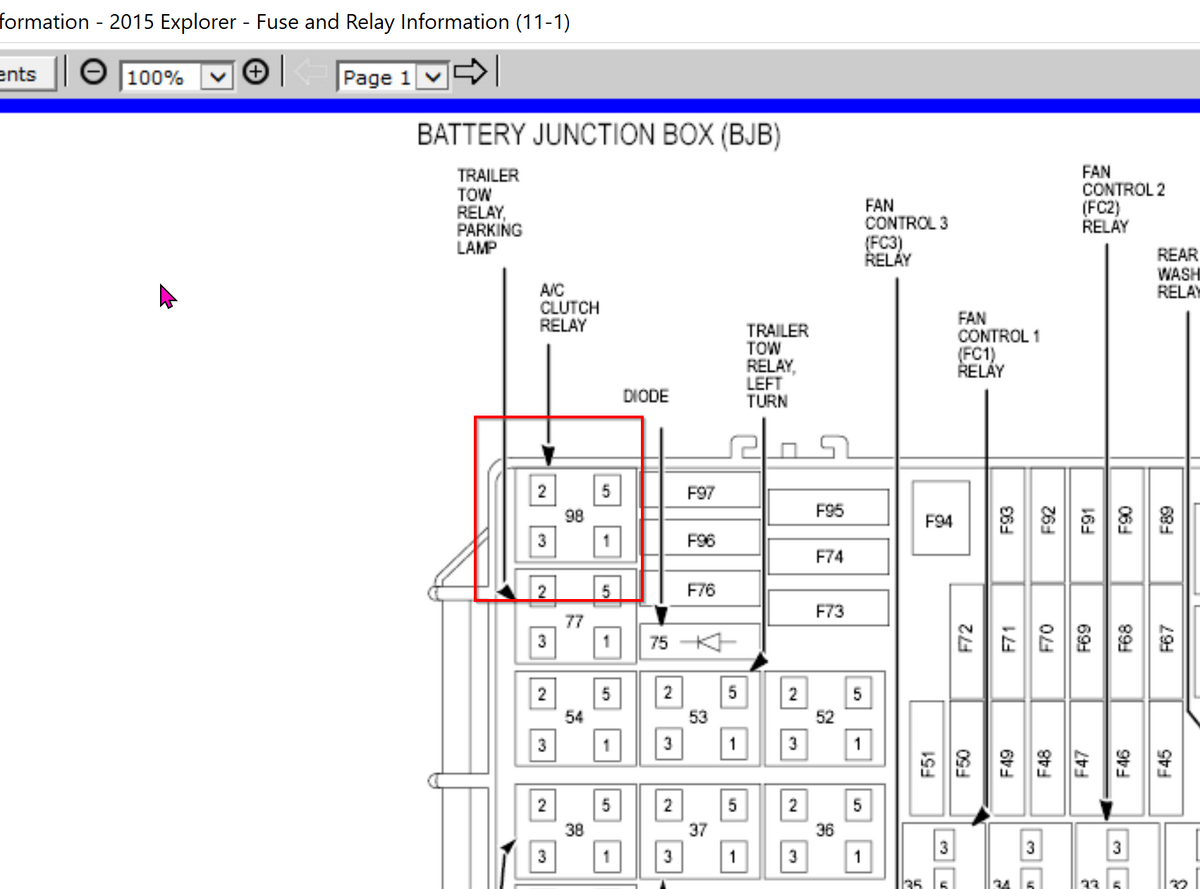The height and width of the screenshot is (889, 1200).
Task: Click the DIODE label
Action: [646, 397]
